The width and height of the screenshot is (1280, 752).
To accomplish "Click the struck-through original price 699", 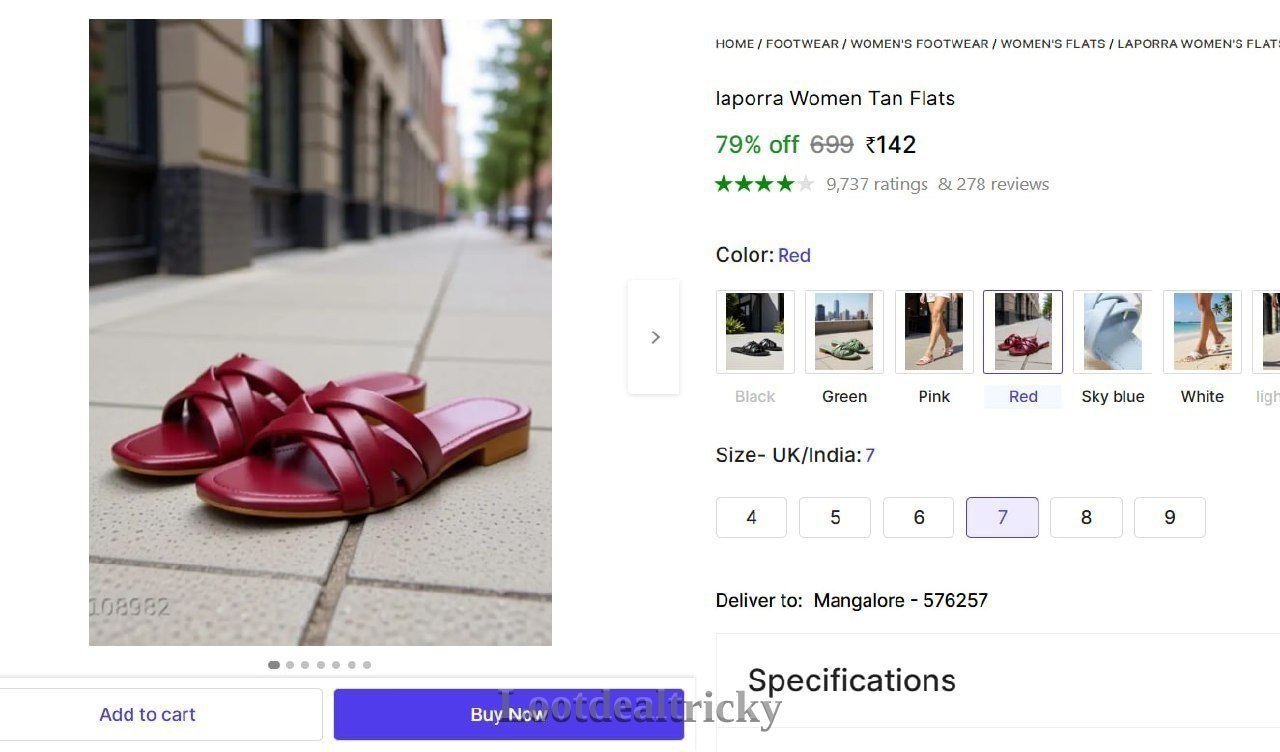I will [832, 145].
